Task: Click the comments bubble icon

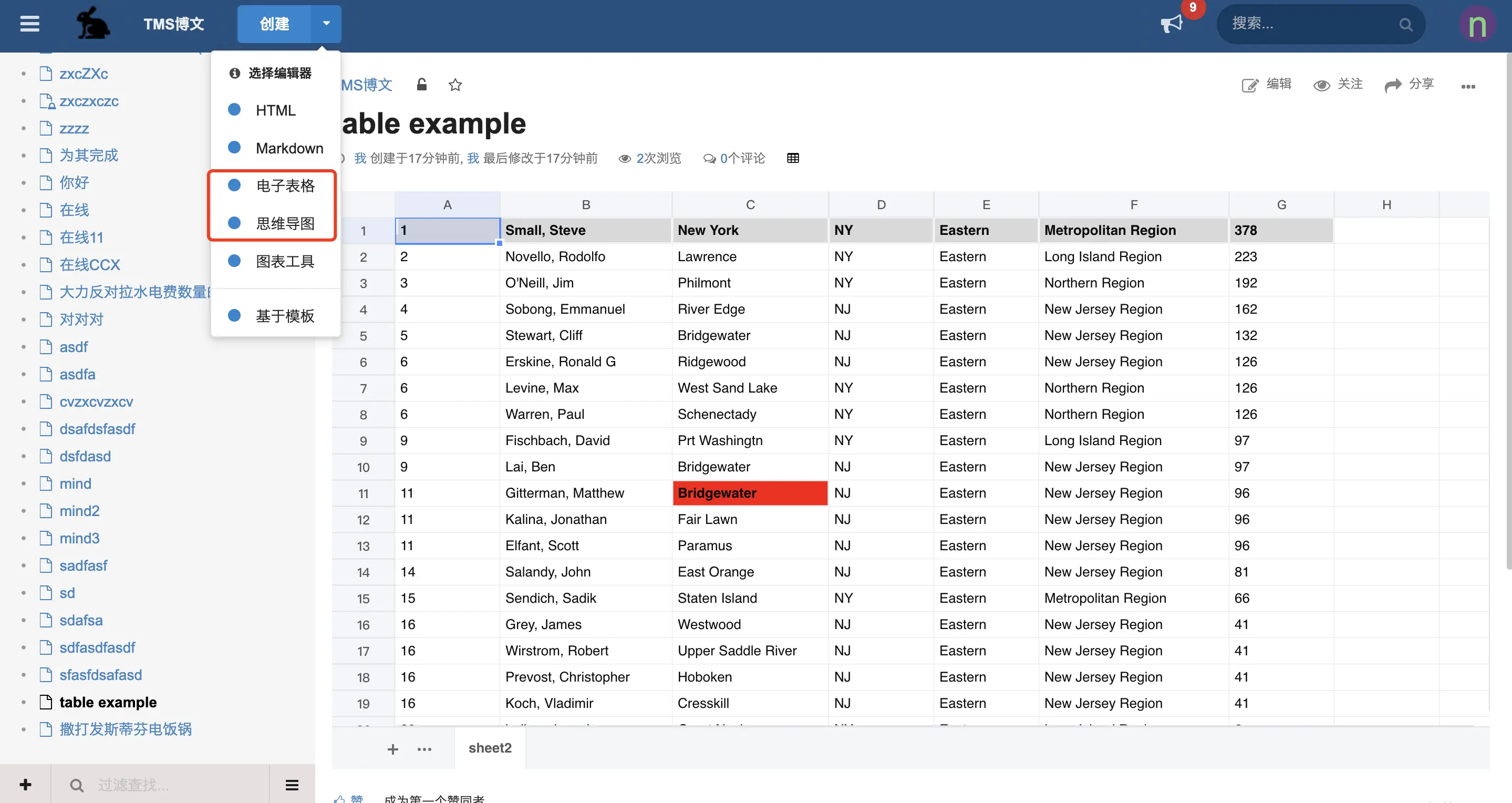Action: 709,159
